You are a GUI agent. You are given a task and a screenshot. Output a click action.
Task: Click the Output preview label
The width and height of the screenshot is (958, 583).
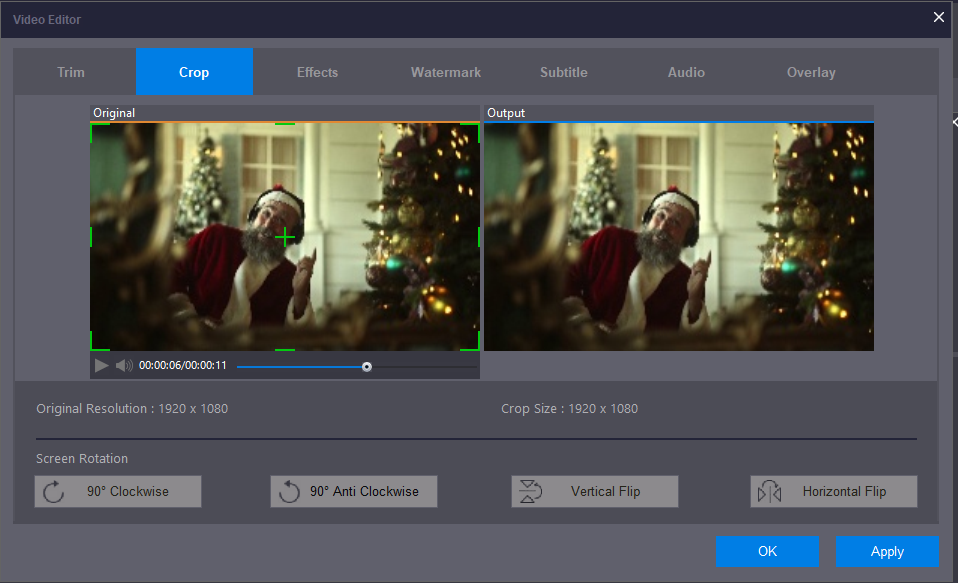[506, 113]
